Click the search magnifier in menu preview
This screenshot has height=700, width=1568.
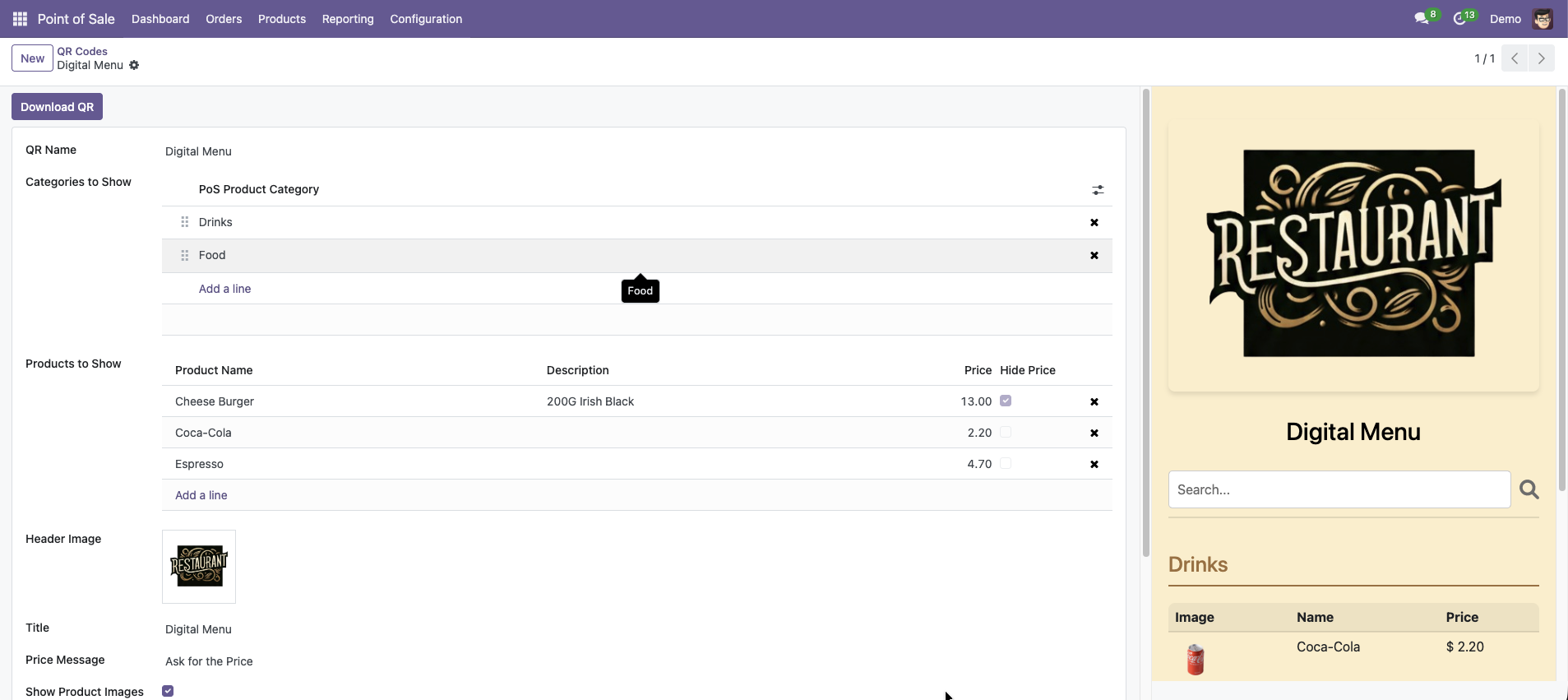click(x=1529, y=489)
